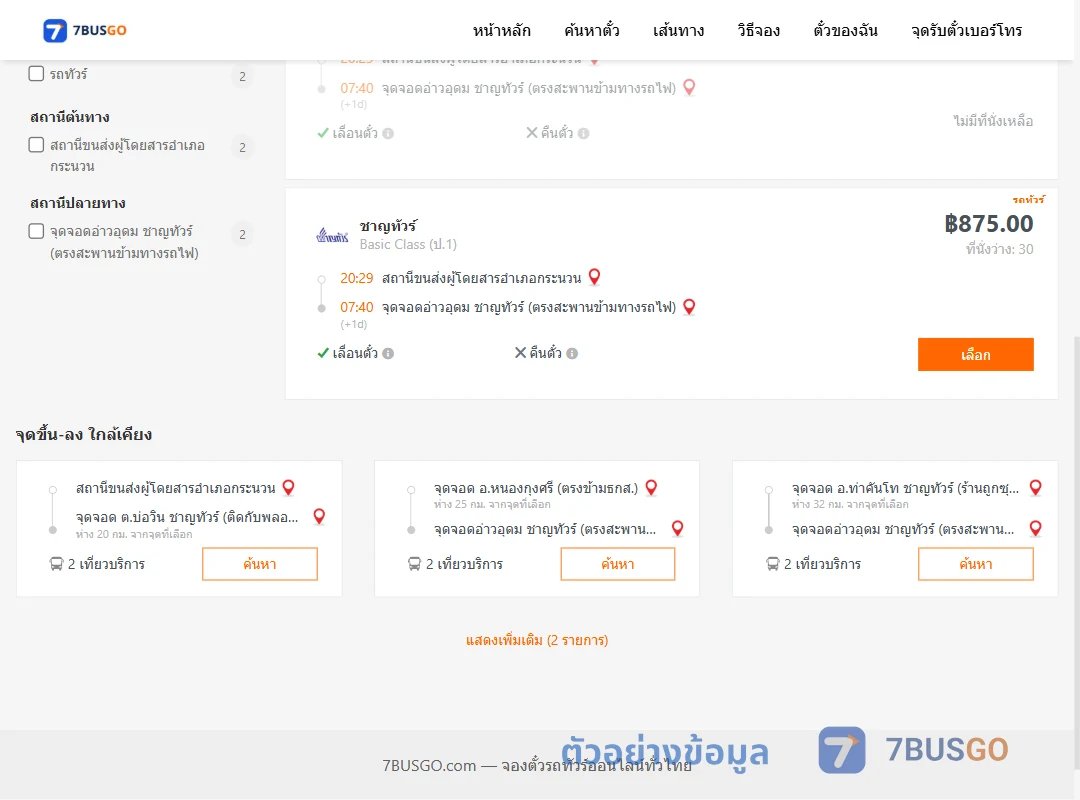
Task: Expand แสดงเพิ่มเติม (2 รายการ) link
Action: [537, 640]
